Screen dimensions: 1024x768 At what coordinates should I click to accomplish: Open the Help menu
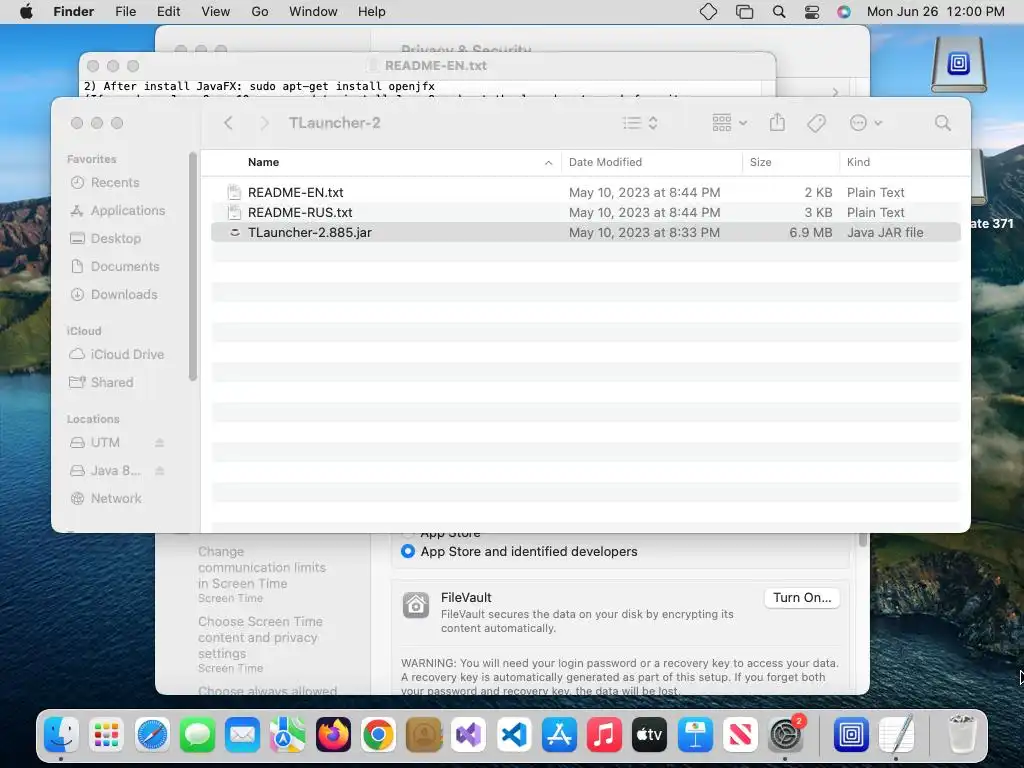(x=372, y=12)
